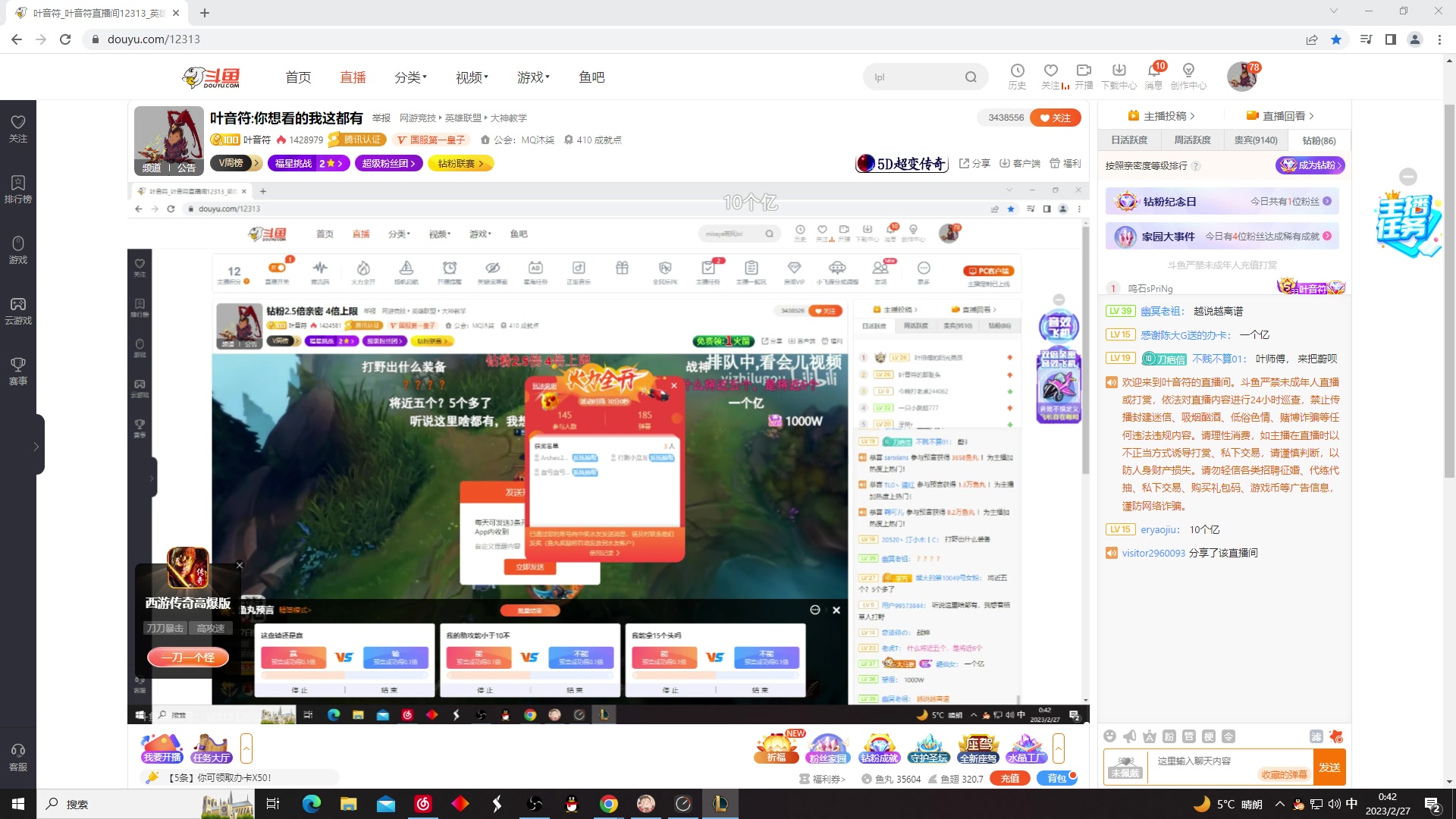
Task: Switch to the 钻粉(86) tab
Action: click(x=1319, y=140)
